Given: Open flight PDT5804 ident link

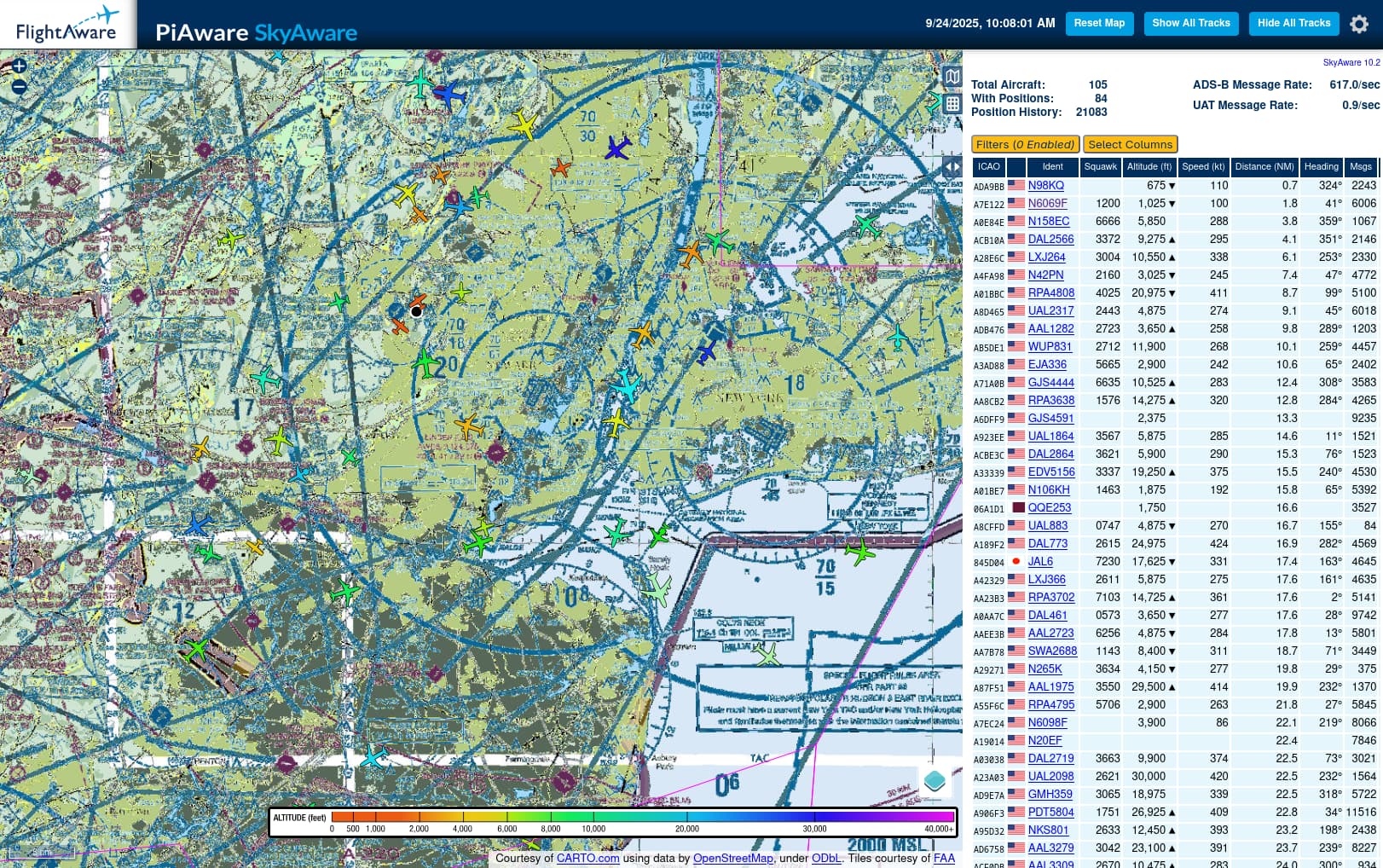Looking at the screenshot, I should [1050, 812].
